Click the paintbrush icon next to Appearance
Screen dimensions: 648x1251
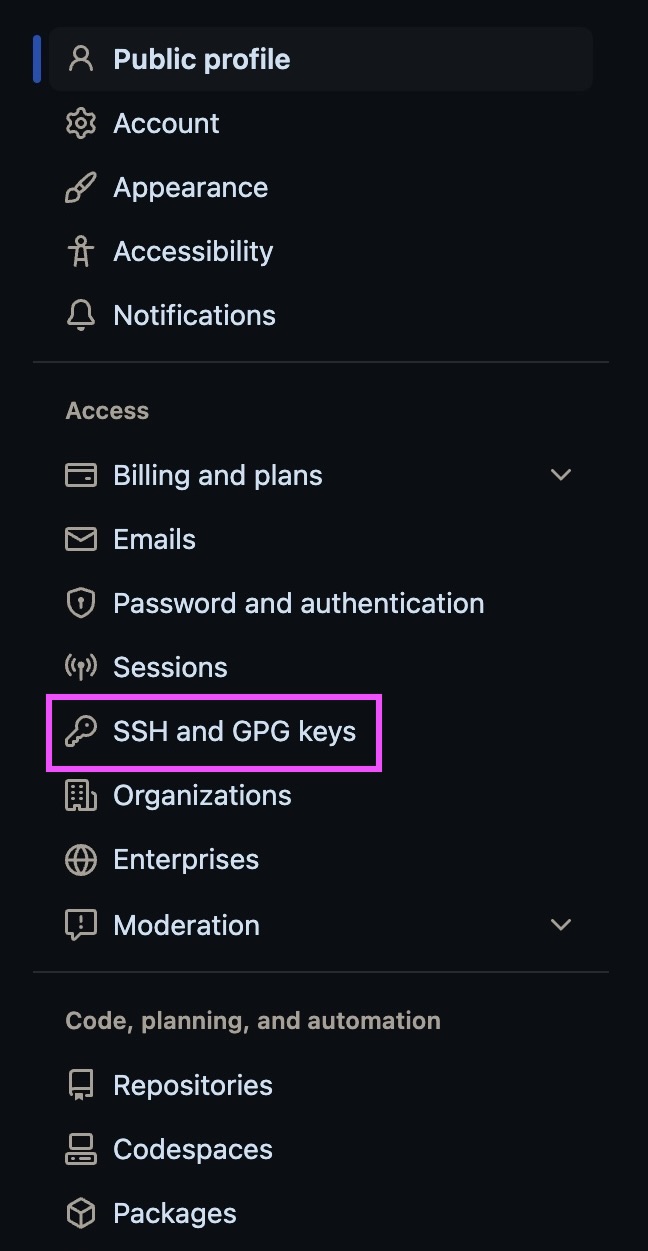tap(79, 187)
